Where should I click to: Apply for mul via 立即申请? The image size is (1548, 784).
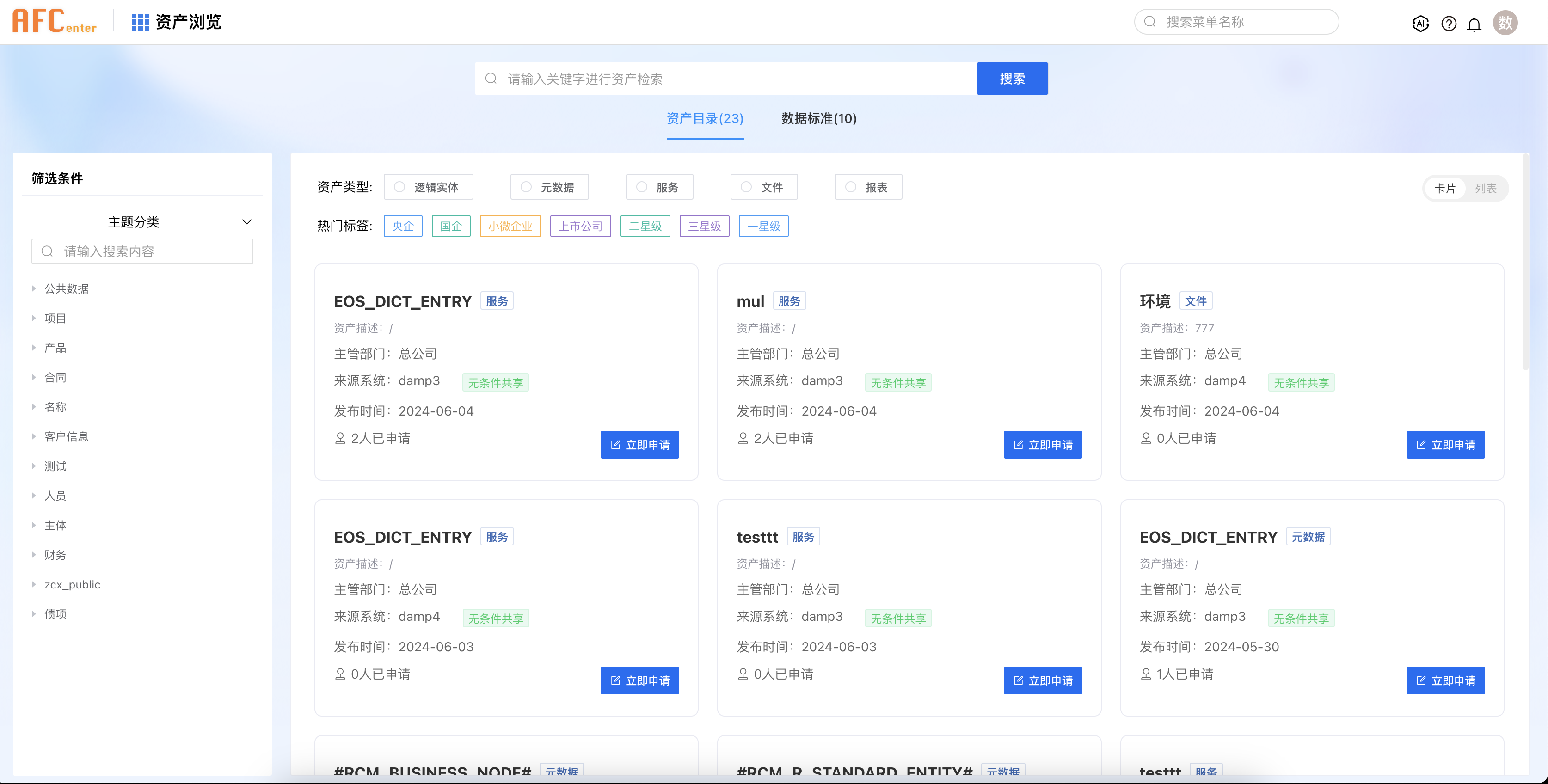(x=1042, y=445)
